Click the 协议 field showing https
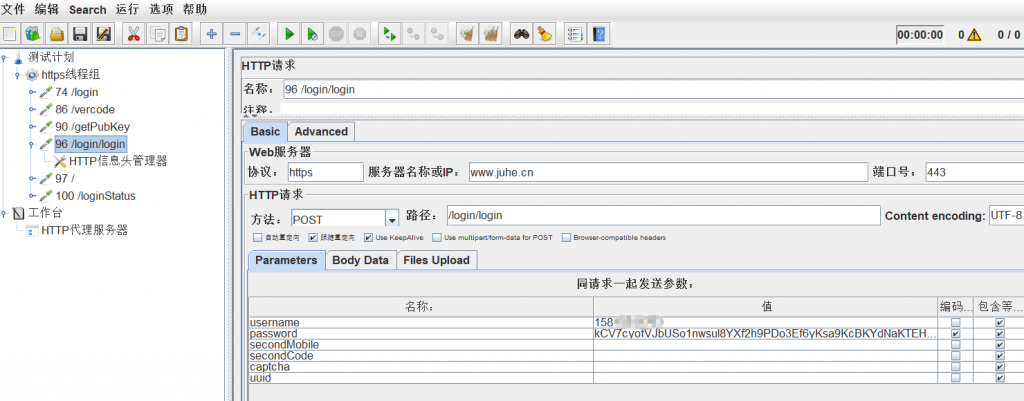Image resolution: width=1024 pixels, height=401 pixels. (325, 172)
